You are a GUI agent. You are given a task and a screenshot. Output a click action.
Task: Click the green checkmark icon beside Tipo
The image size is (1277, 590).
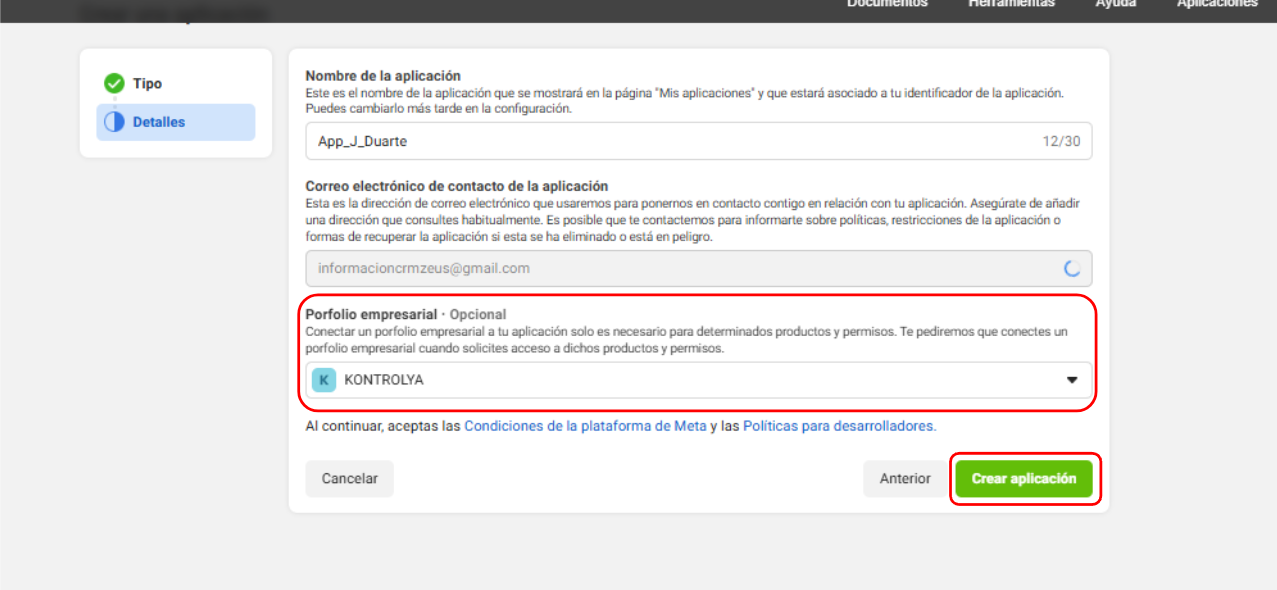pos(114,84)
